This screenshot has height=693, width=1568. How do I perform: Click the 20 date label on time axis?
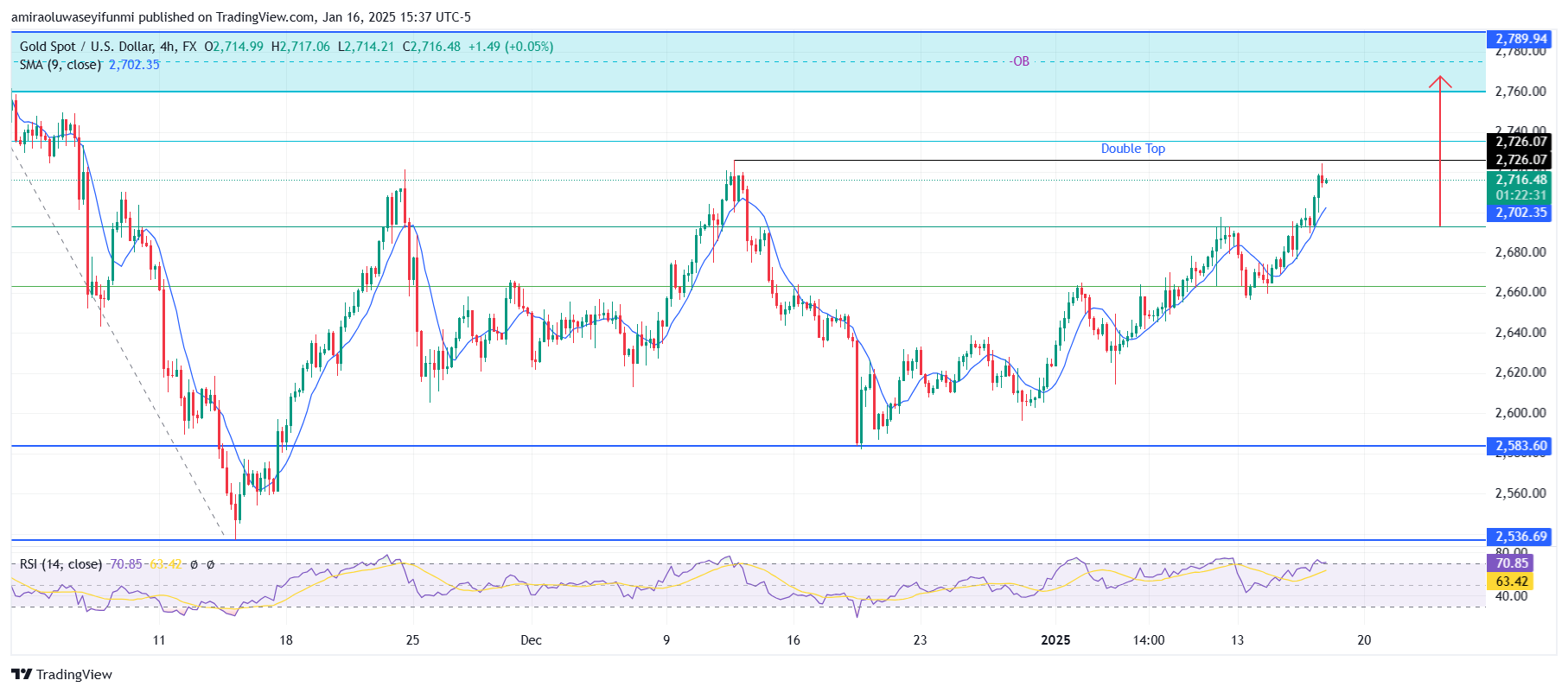tap(1364, 640)
